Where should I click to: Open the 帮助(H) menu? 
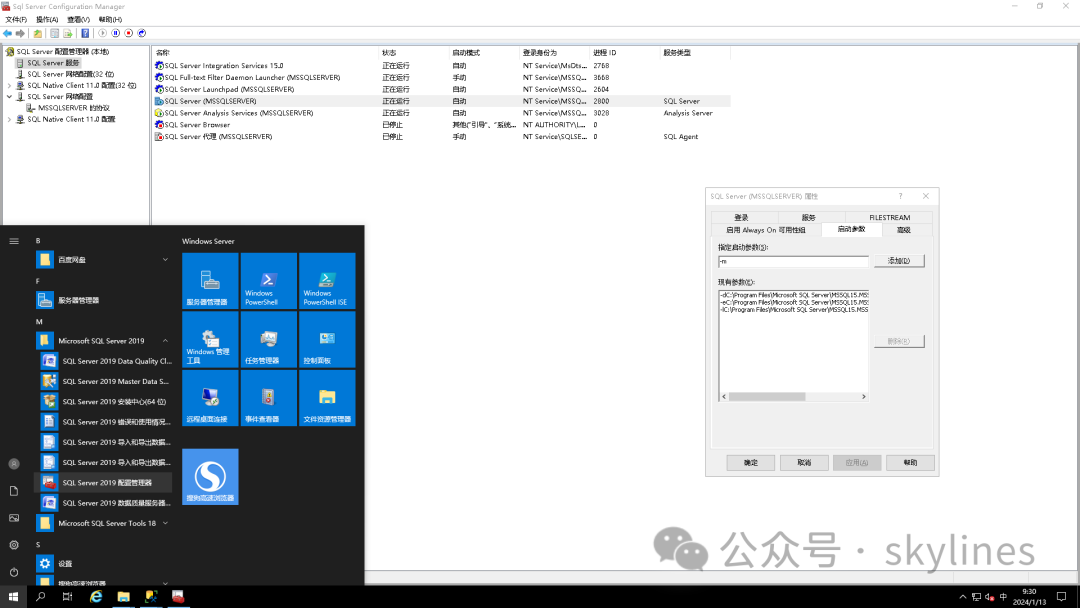(110, 19)
